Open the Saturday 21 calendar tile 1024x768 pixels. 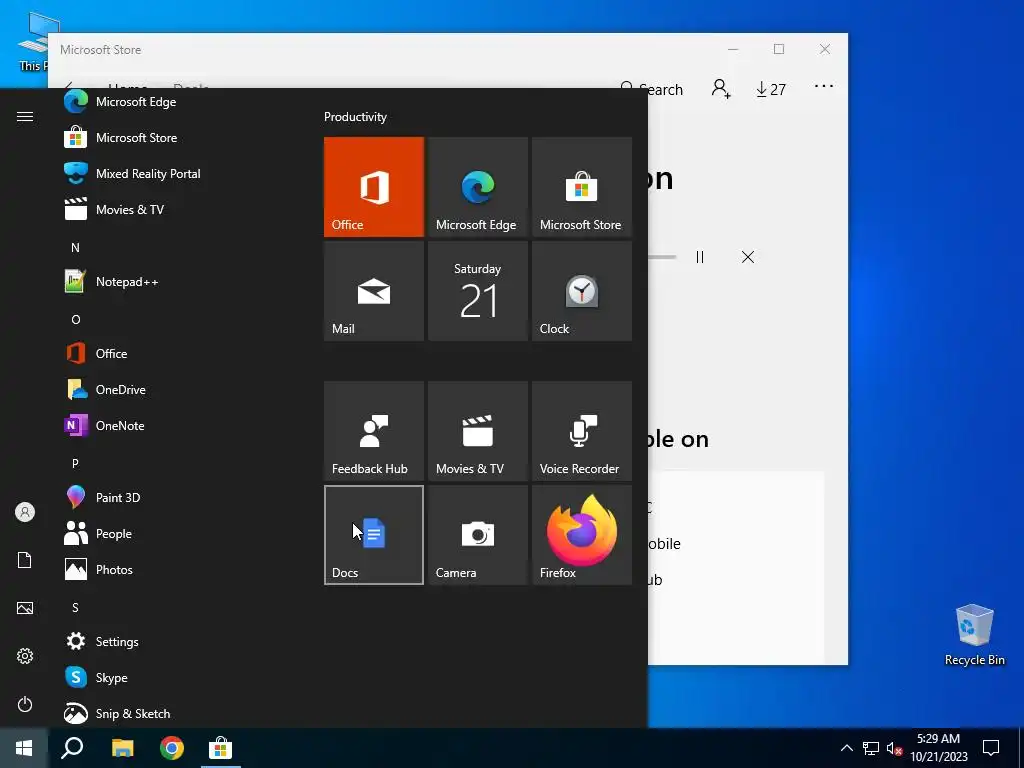pos(477,291)
